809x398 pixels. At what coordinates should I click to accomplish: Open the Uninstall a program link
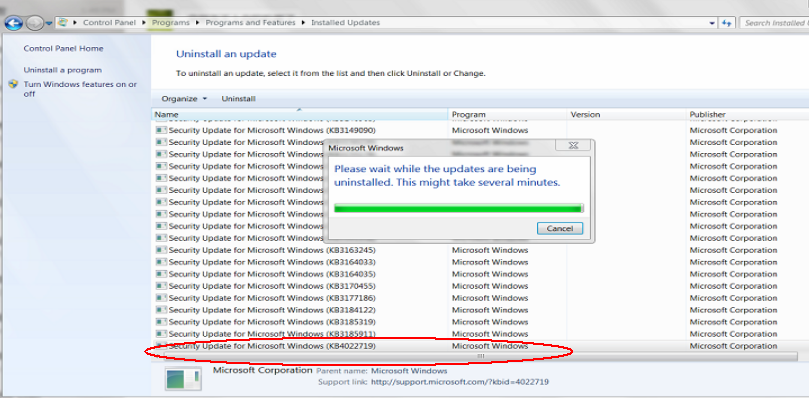point(62,70)
